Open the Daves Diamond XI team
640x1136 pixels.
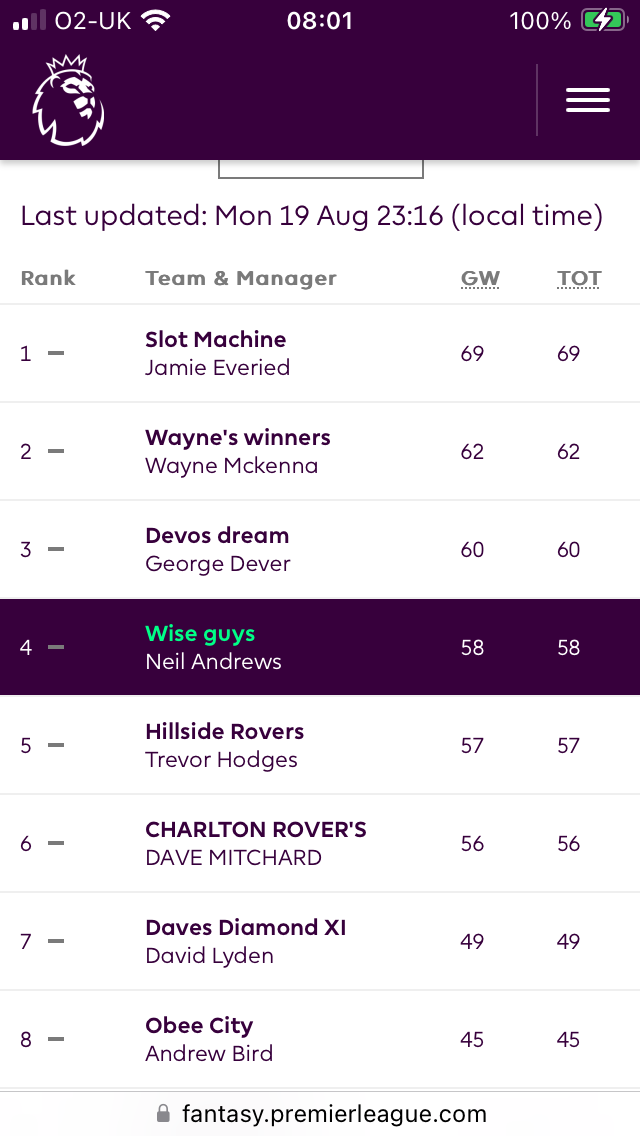(x=246, y=927)
